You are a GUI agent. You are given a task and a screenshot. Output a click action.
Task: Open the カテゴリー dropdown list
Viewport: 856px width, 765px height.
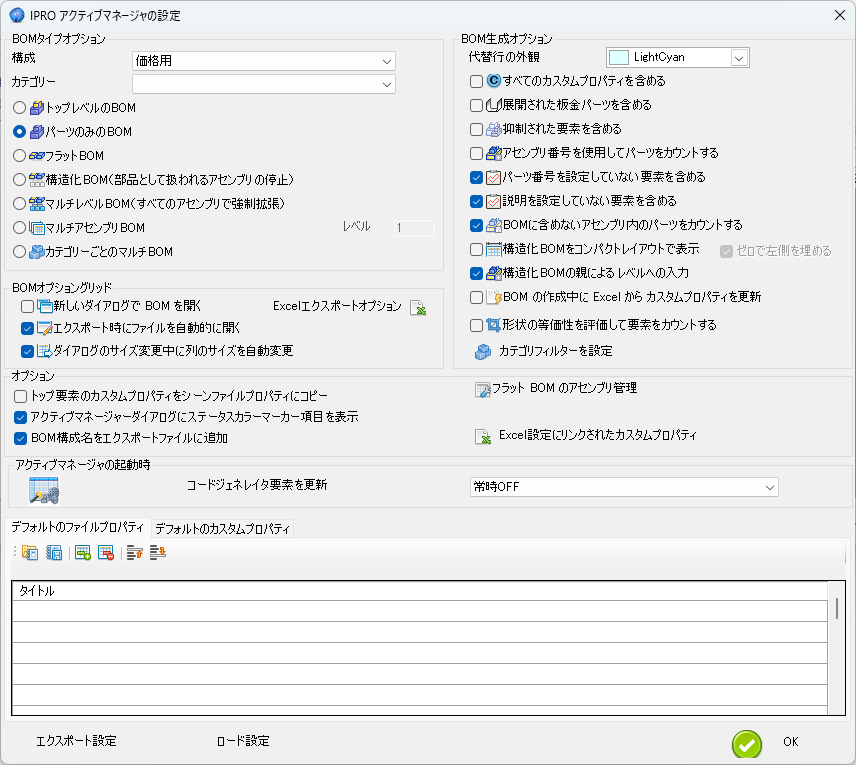pyautogui.click(x=387, y=84)
